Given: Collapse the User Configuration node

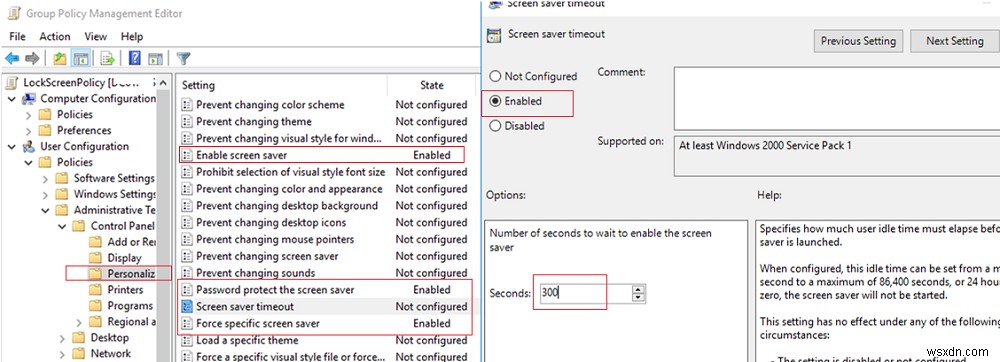Looking at the screenshot, I should pyautogui.click(x=12, y=147).
